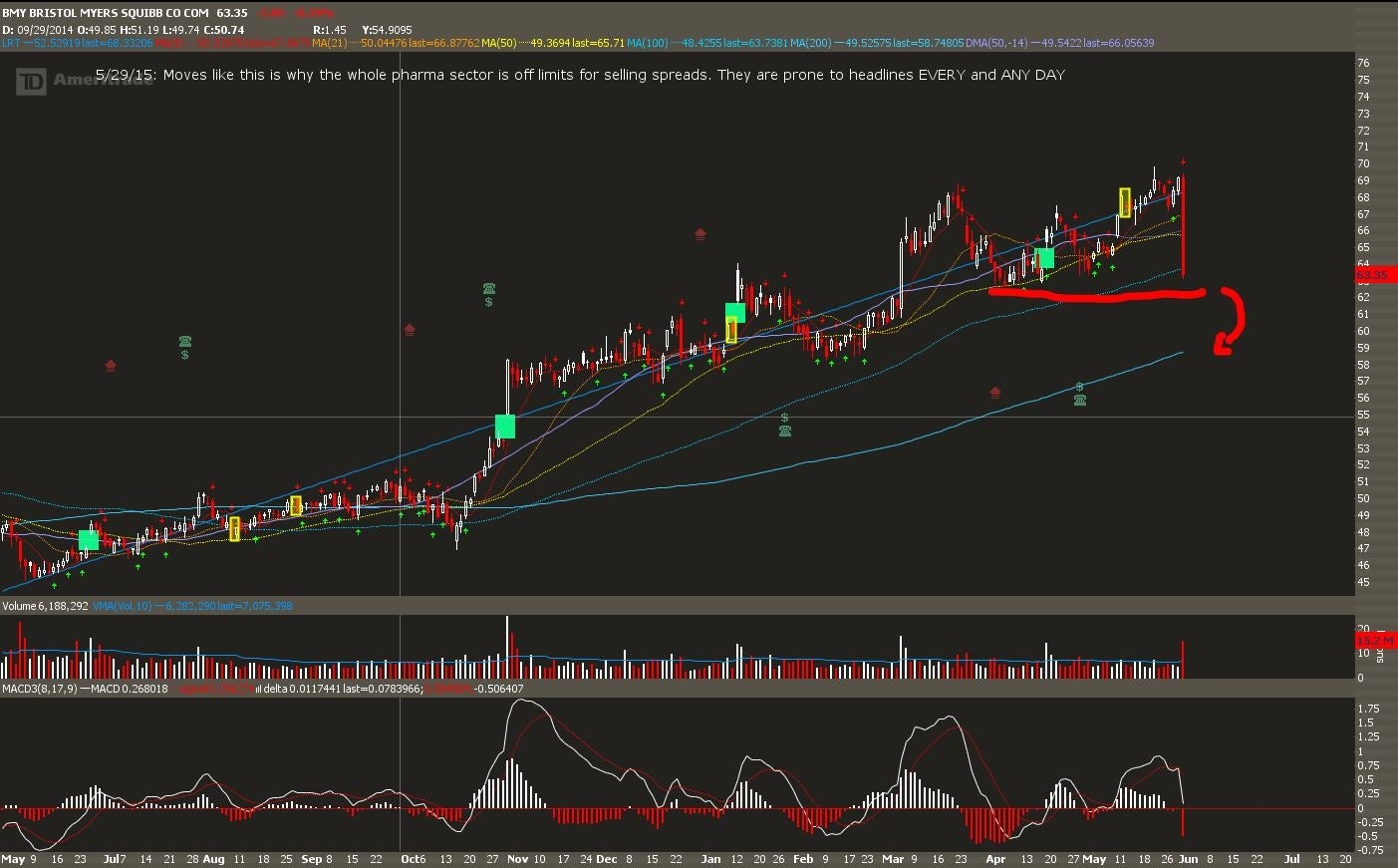Click the Sep month label on date axis
The width and height of the screenshot is (1398, 868).
pos(311,859)
